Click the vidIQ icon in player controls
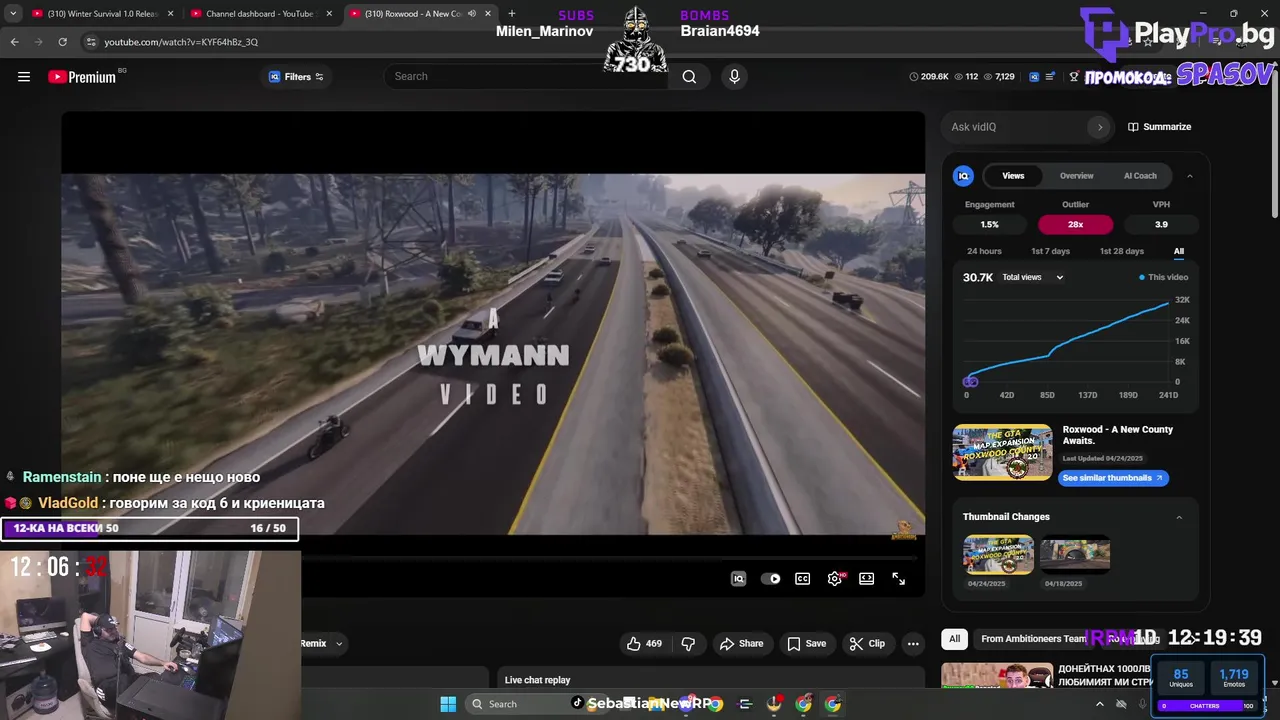 (738, 579)
